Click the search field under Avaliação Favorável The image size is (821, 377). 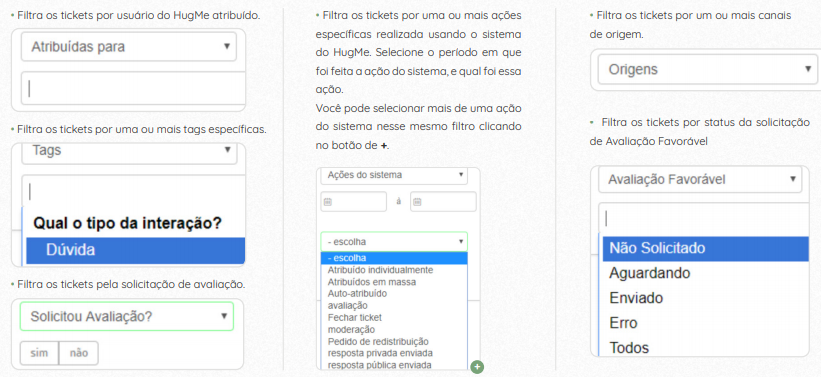pos(704,218)
